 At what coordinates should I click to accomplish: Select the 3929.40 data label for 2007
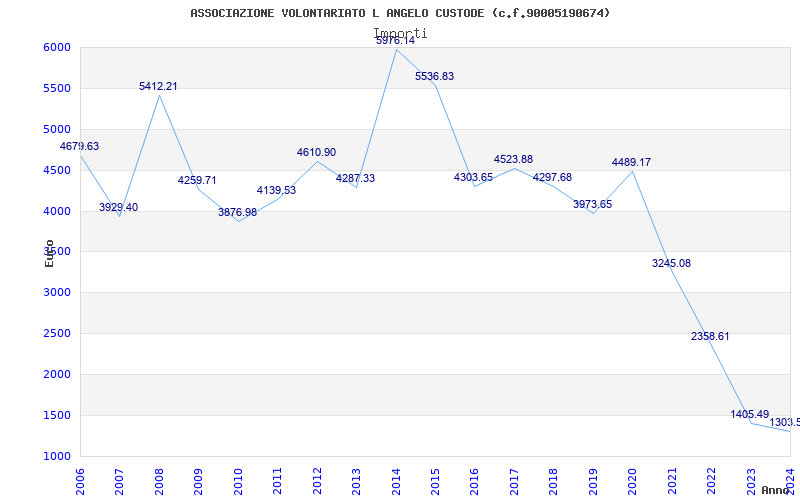[x=119, y=207]
